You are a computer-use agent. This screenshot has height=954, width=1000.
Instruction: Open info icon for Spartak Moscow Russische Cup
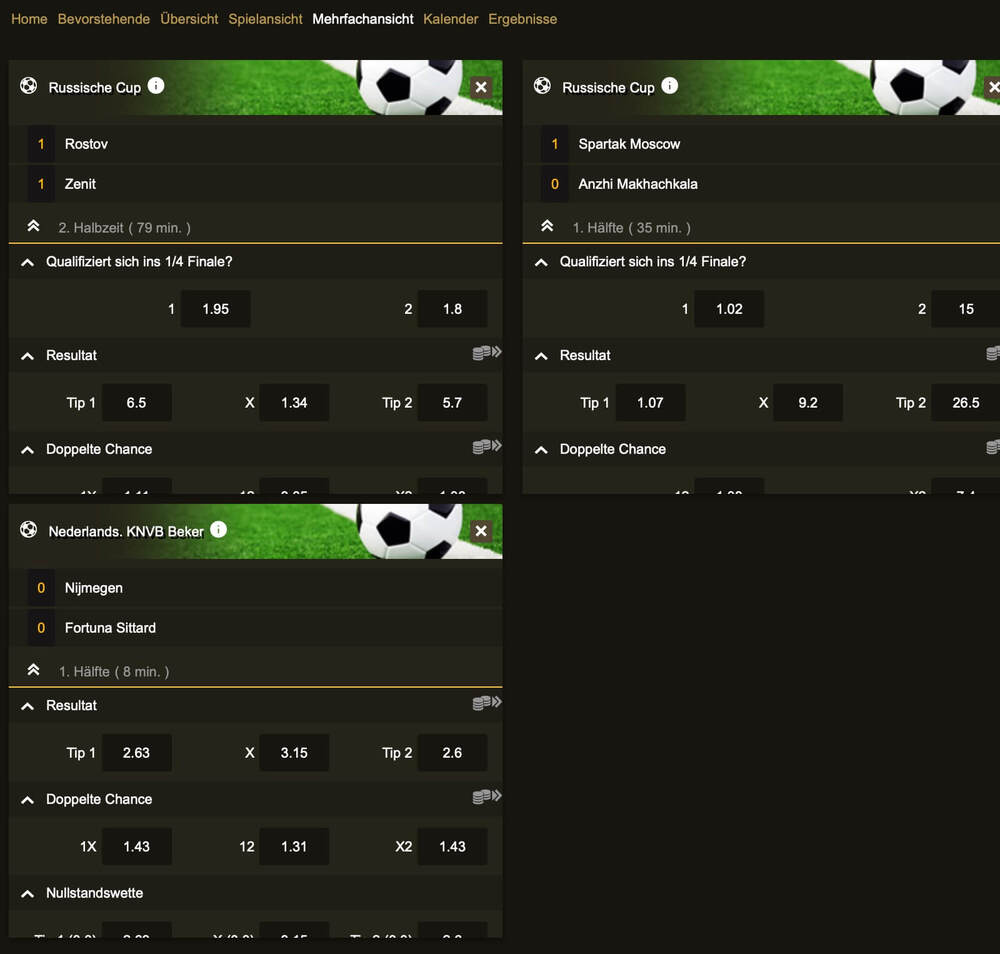pyautogui.click(x=669, y=85)
